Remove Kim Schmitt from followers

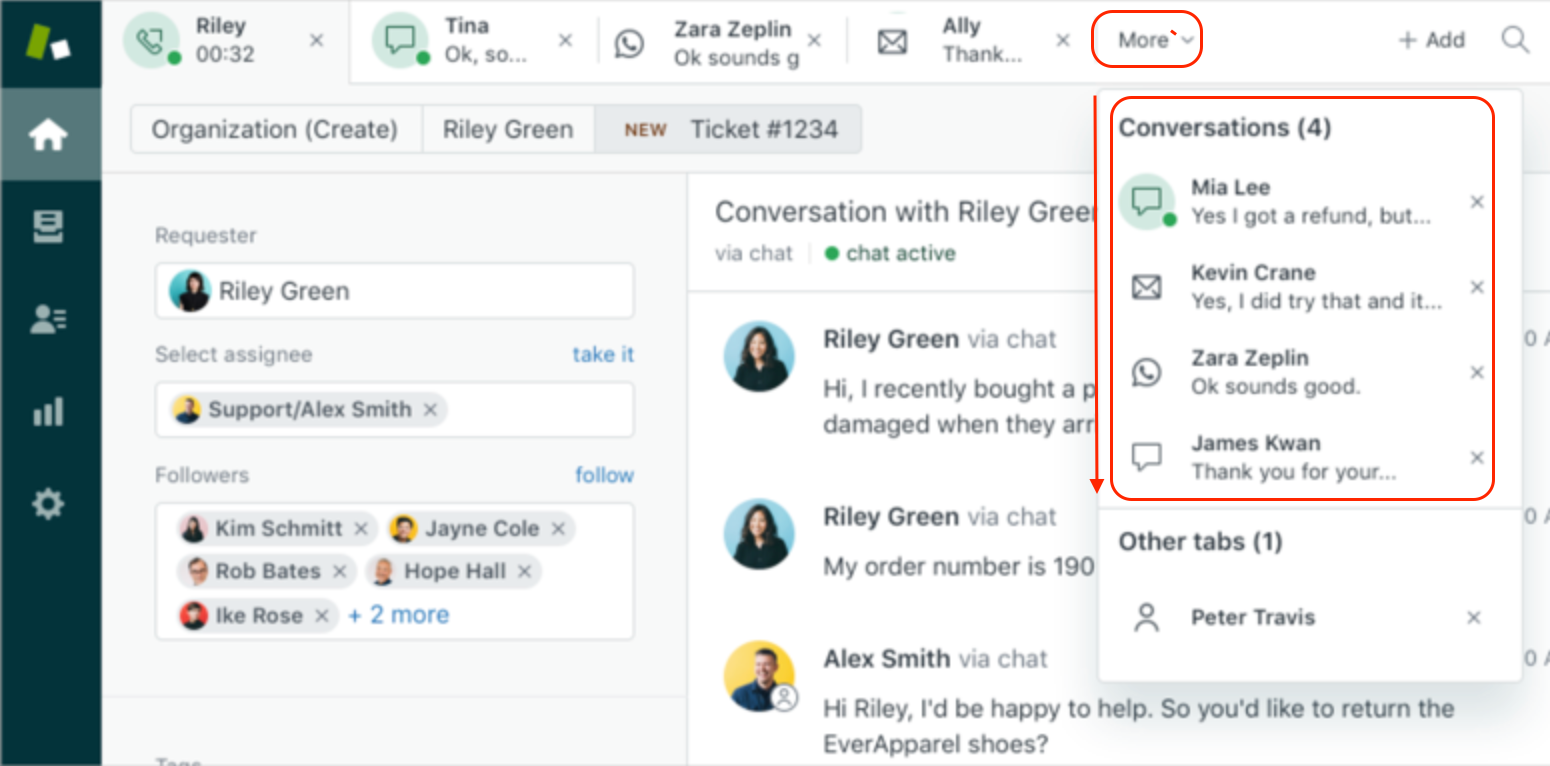coord(361,528)
